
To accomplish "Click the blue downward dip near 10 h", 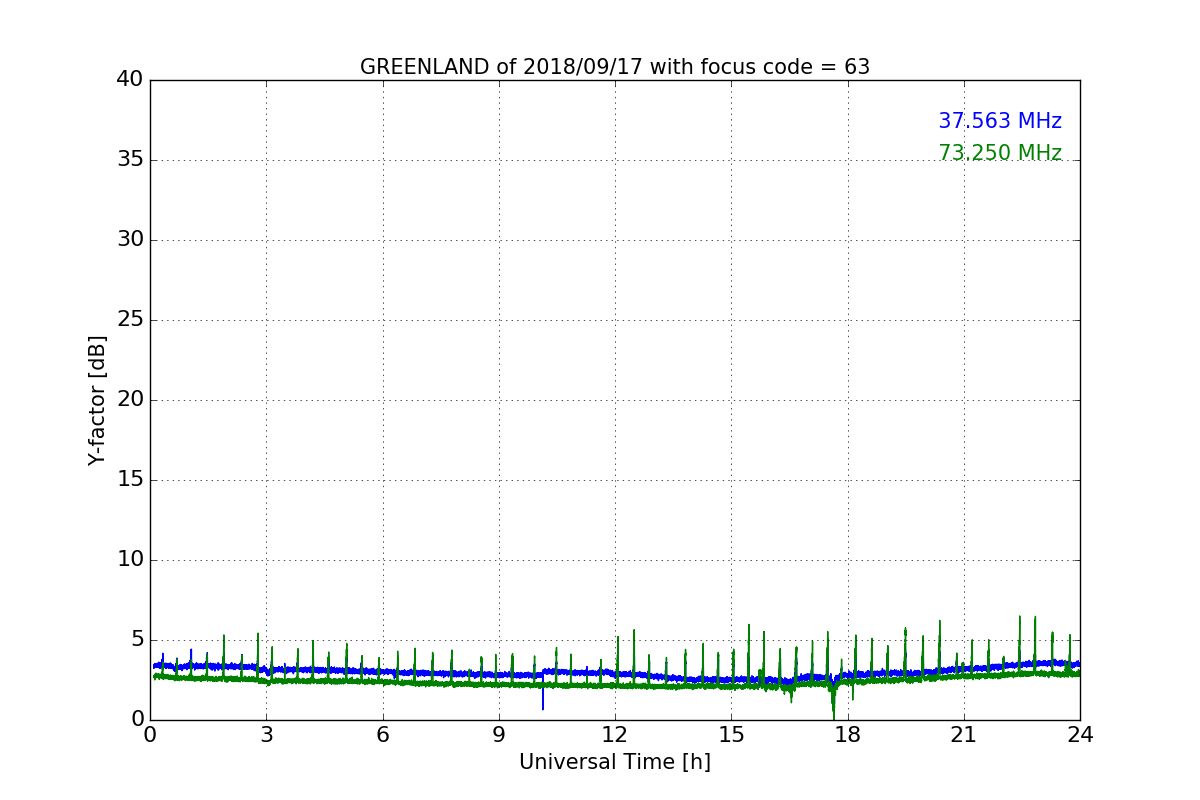I will click(543, 695).
